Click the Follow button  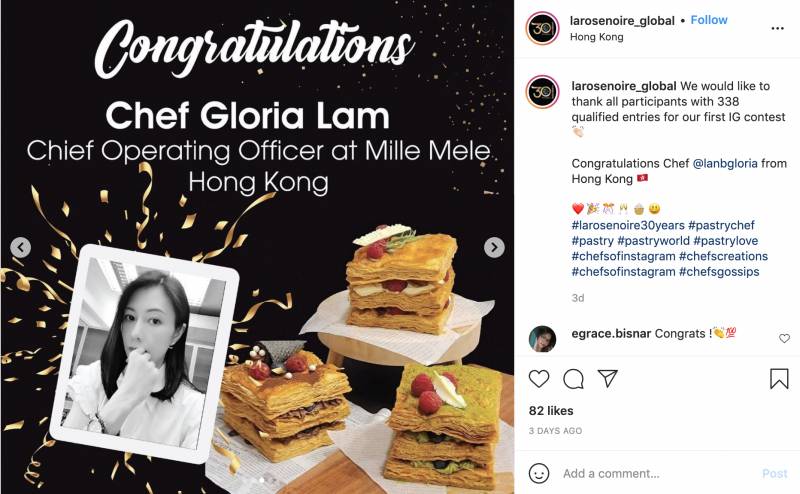709,20
